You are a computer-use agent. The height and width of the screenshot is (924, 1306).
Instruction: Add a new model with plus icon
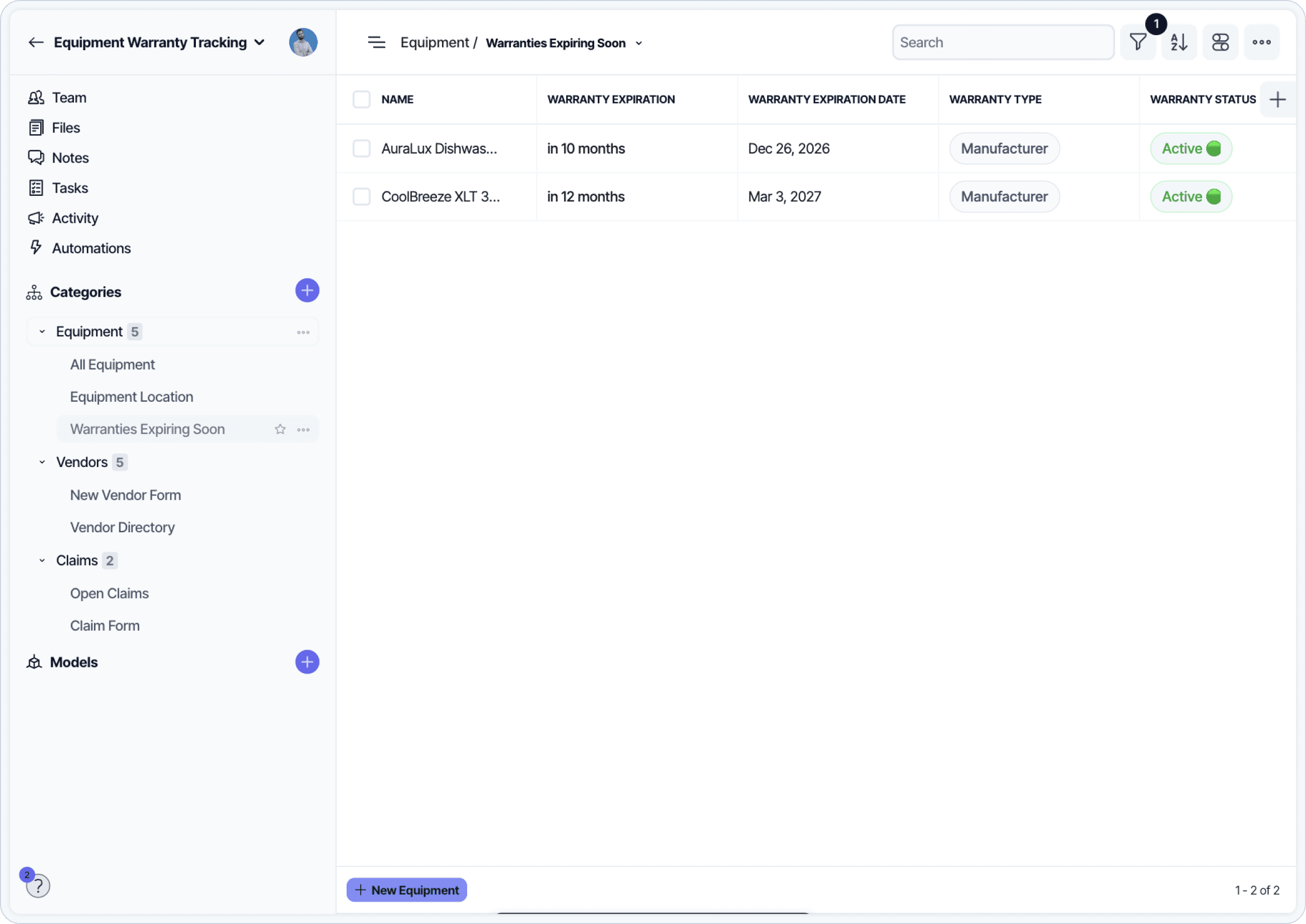pos(307,662)
